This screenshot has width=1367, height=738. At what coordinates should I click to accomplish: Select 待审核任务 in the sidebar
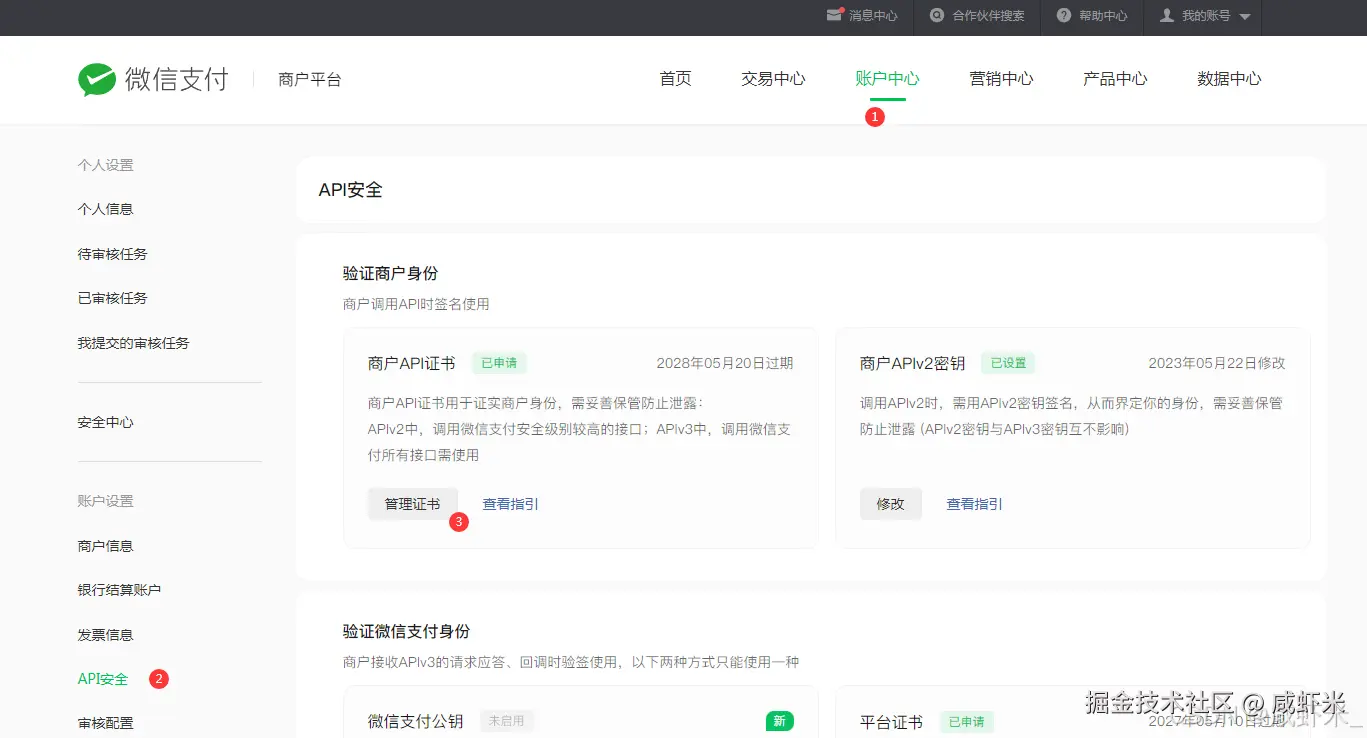pyautogui.click(x=112, y=254)
